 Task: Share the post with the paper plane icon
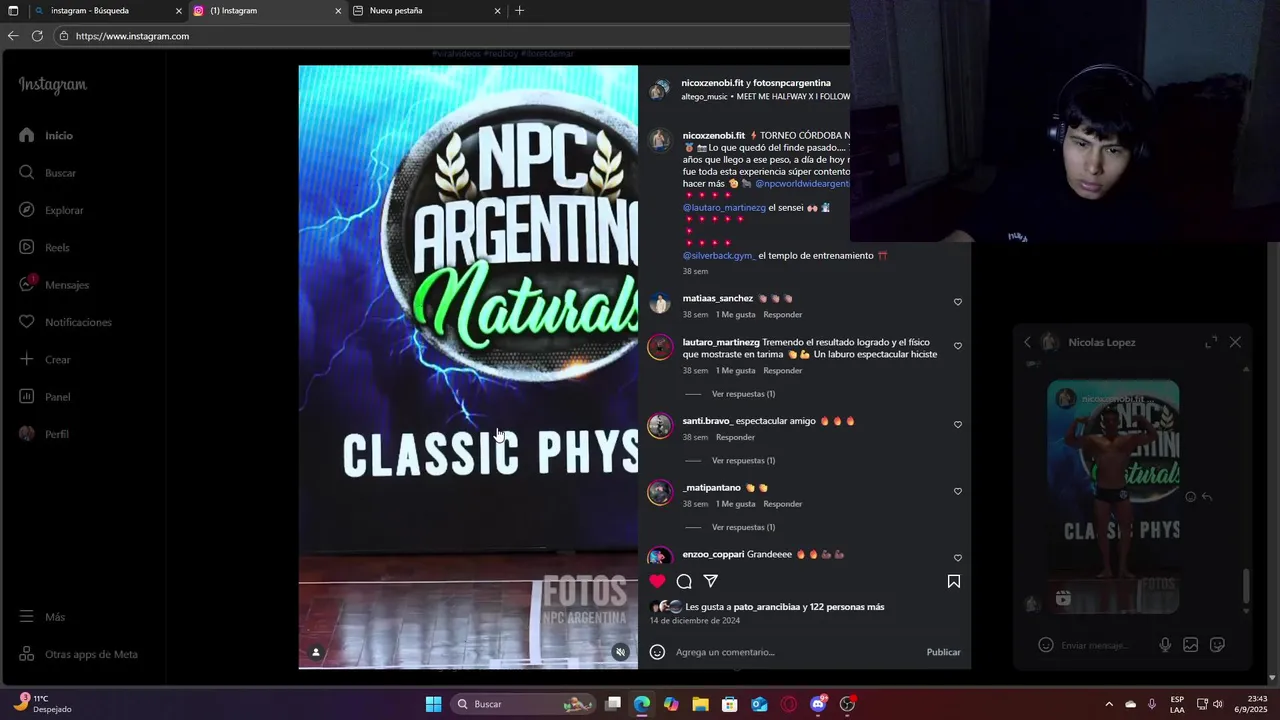tap(711, 581)
